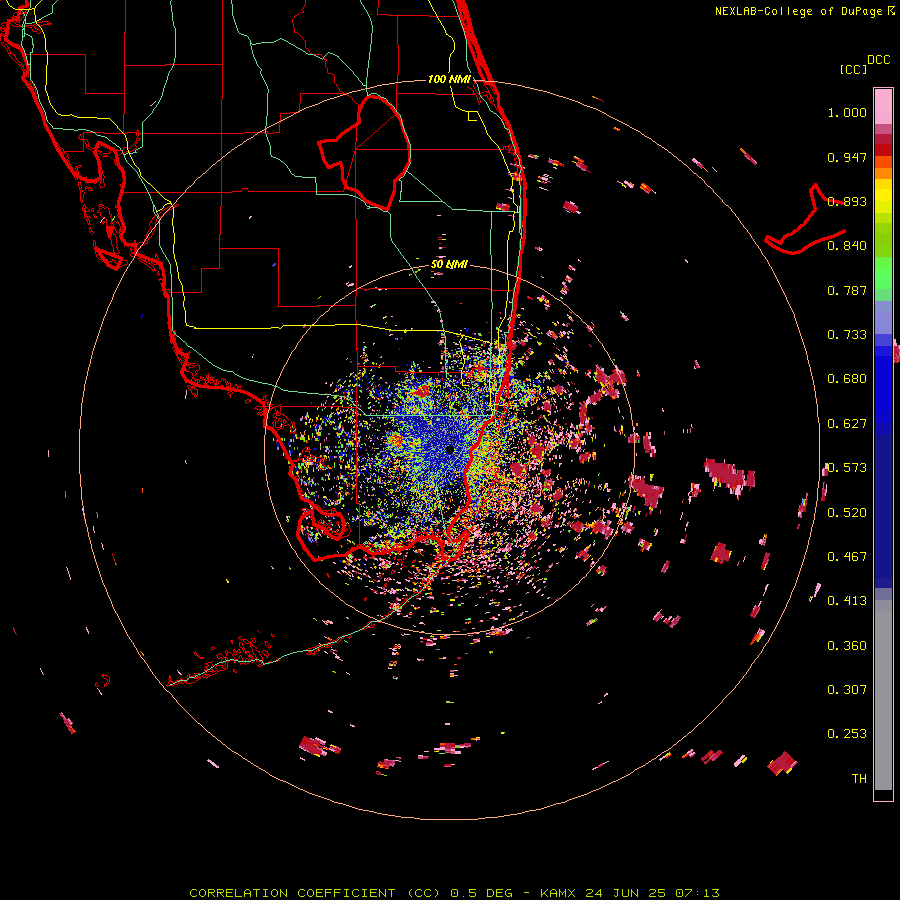
Task: Select the 50 NMI range ring label
Action: click(x=449, y=265)
